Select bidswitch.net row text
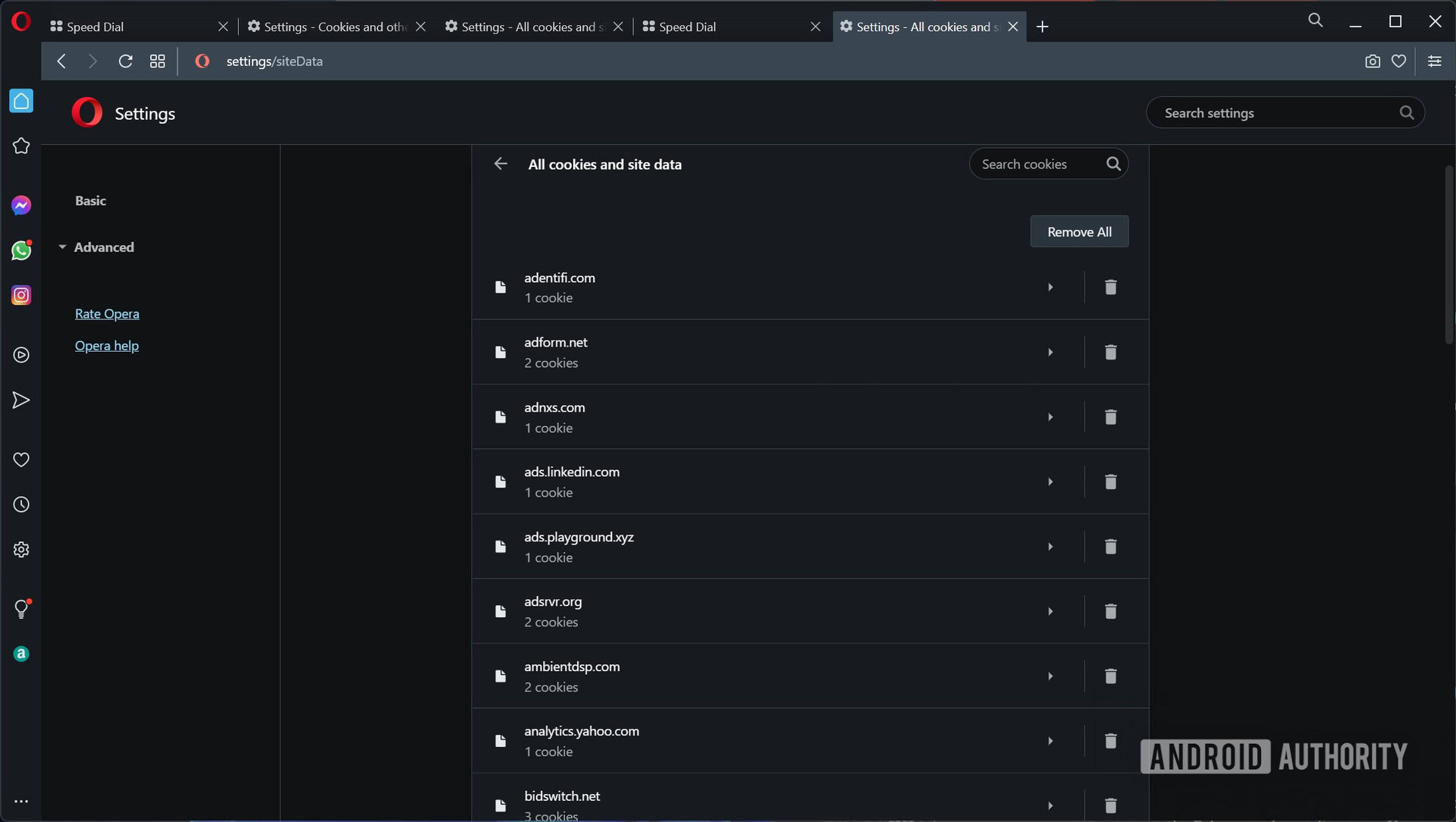This screenshot has width=1456, height=822. click(562, 796)
